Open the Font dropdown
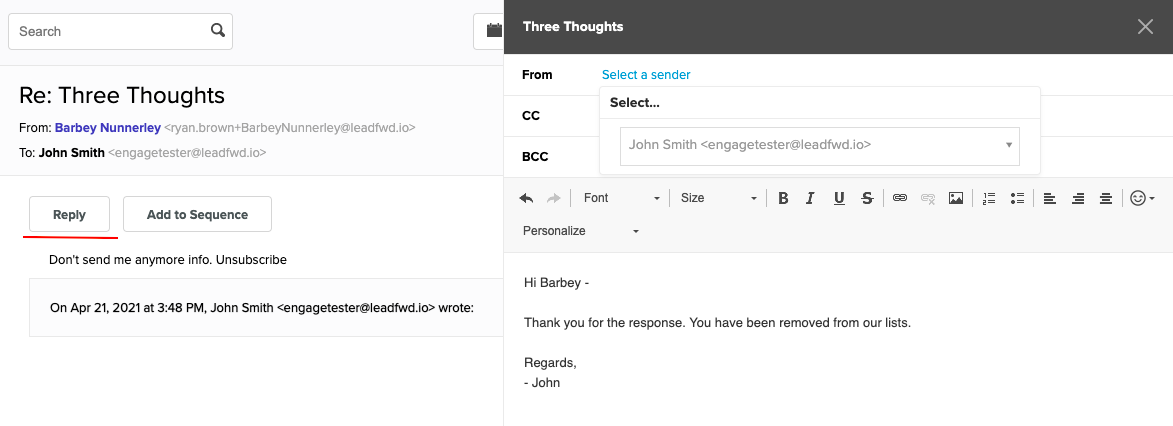Screen dimensions: 1173x426 click(x=621, y=198)
